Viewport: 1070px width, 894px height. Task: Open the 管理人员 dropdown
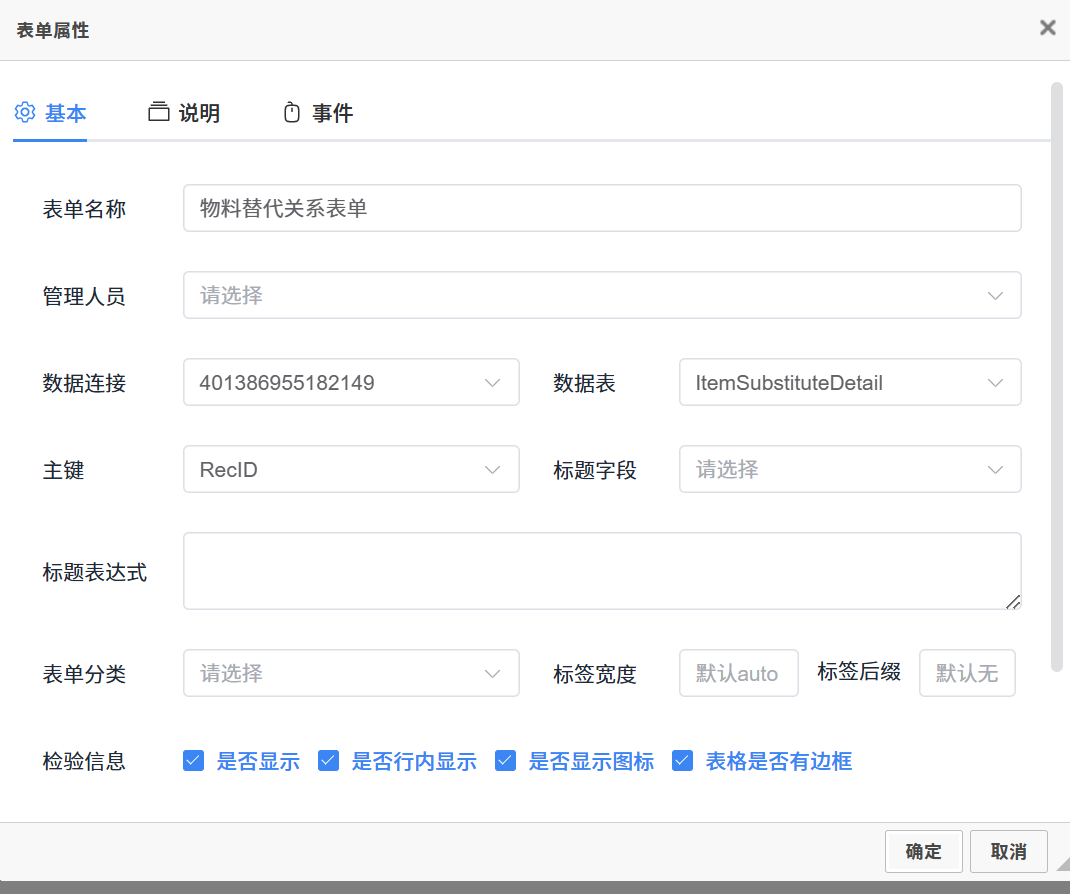pyautogui.click(x=601, y=295)
